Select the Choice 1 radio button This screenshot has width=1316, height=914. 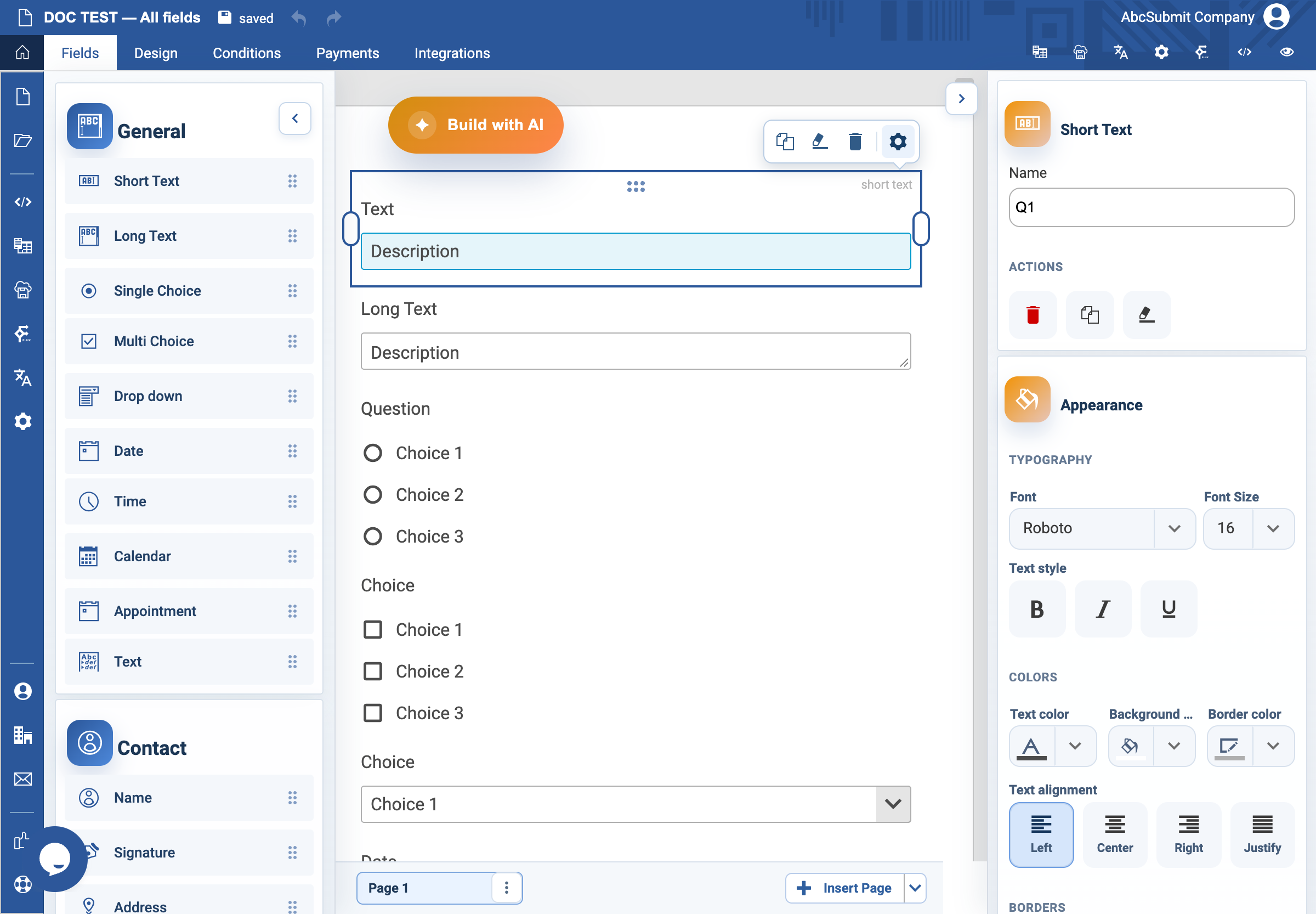373,453
